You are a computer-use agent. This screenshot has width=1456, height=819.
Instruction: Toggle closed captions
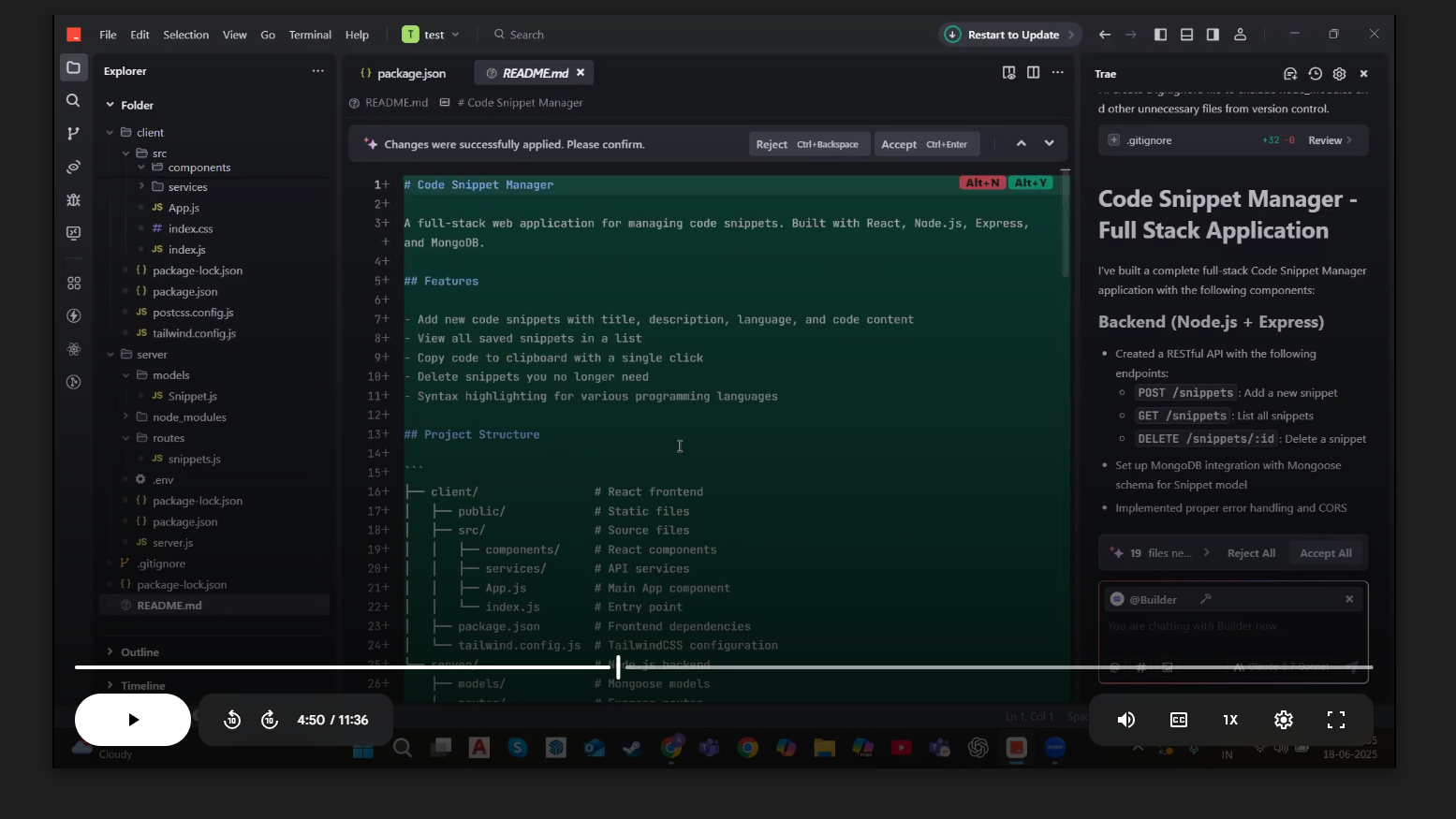click(1179, 720)
